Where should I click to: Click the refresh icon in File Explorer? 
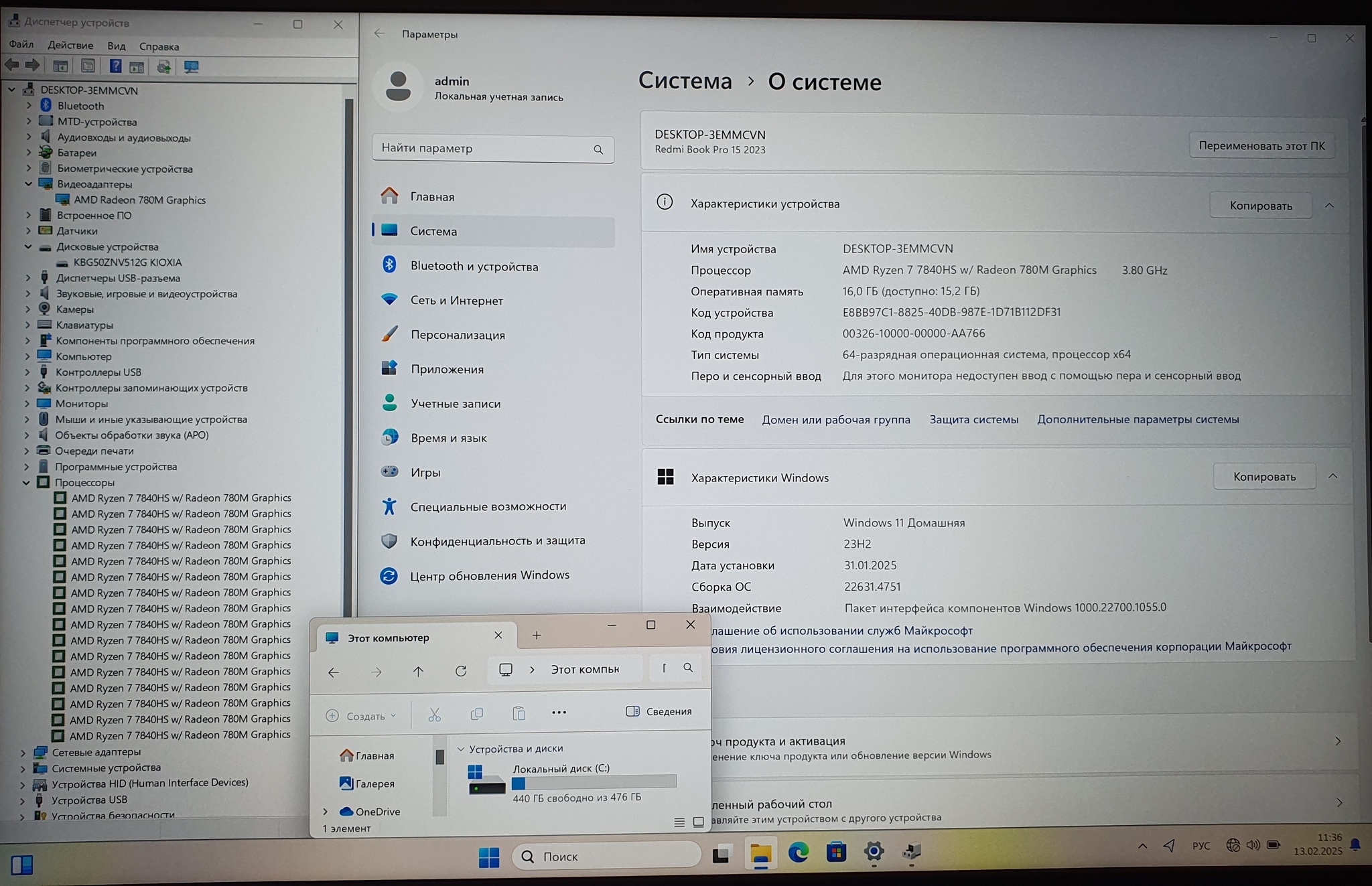[x=461, y=671]
